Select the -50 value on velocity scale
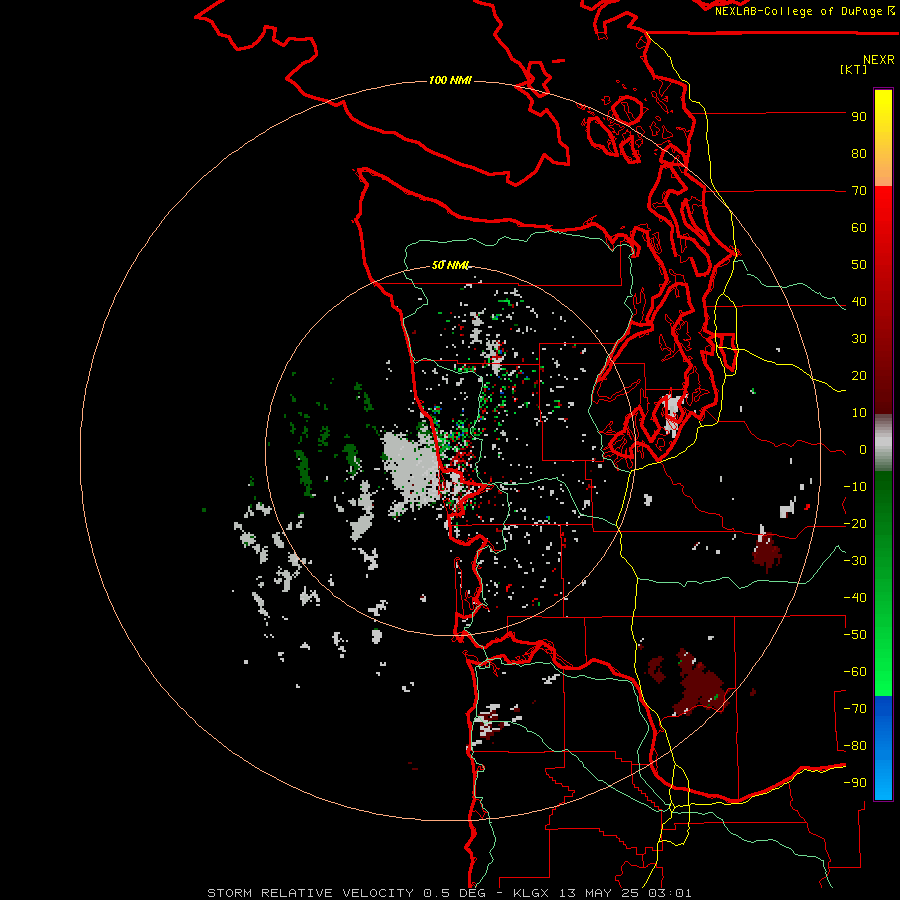The height and width of the screenshot is (900, 900). pyautogui.click(x=855, y=635)
